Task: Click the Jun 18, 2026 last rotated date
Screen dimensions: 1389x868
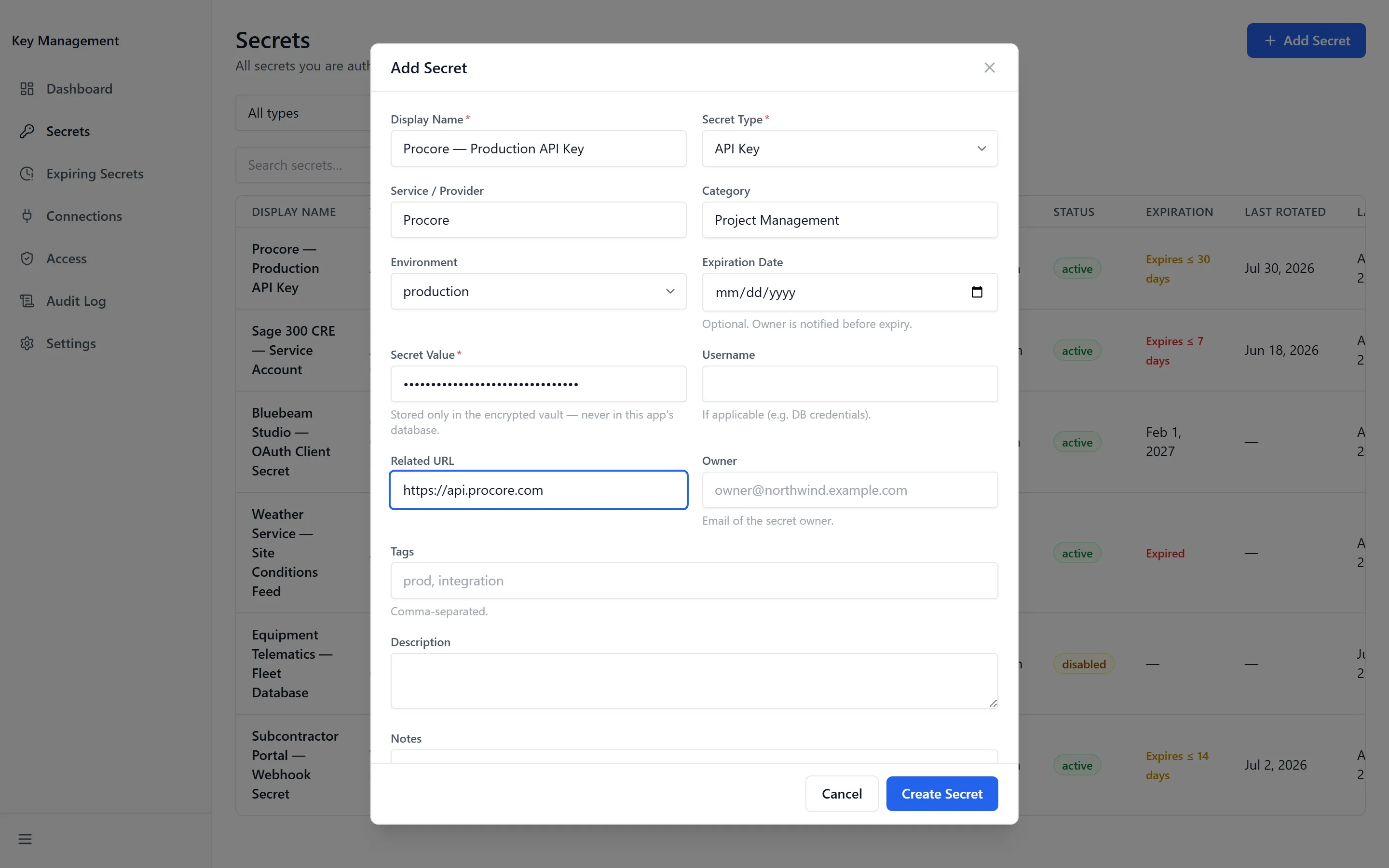Action: (1281, 350)
